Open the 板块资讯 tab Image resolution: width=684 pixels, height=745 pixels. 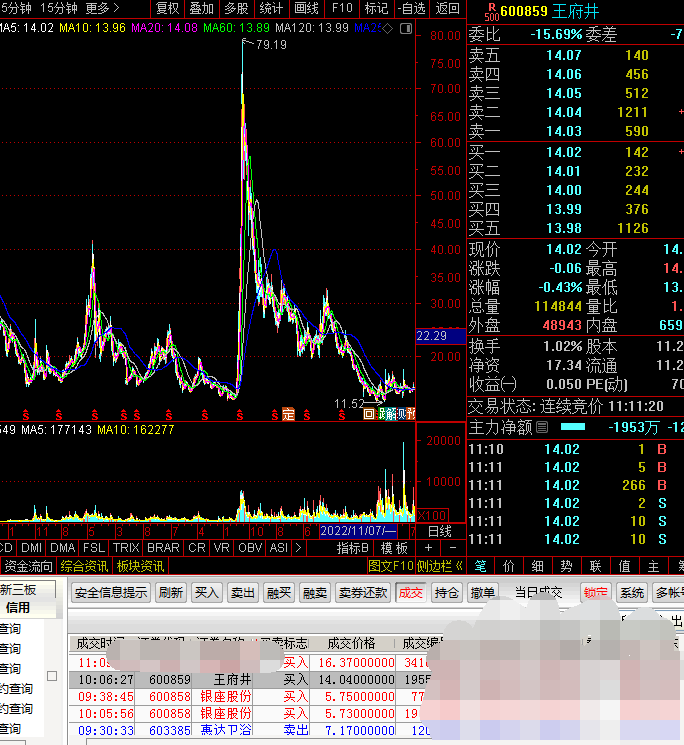(140, 566)
